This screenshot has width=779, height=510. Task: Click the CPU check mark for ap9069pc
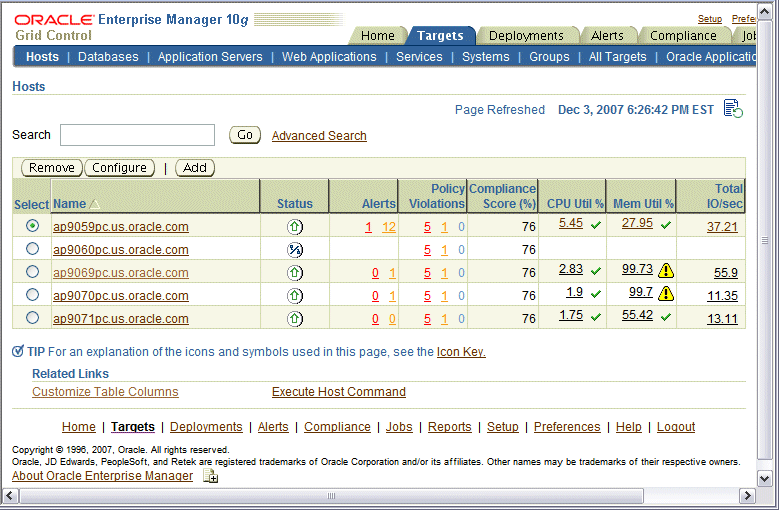point(596,271)
